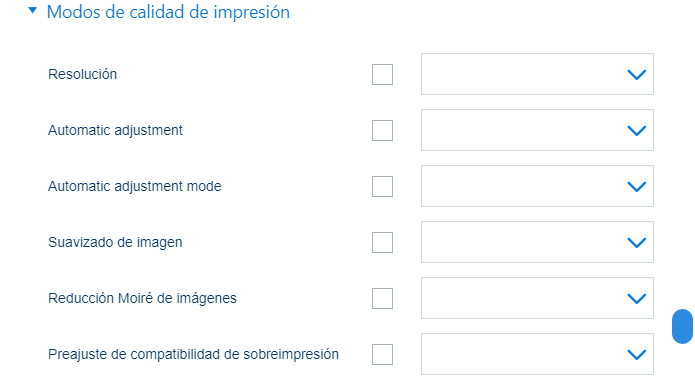Viewport: 695px width, 382px height.
Task: Open the Resolución dropdown chevron
Action: 636,74
